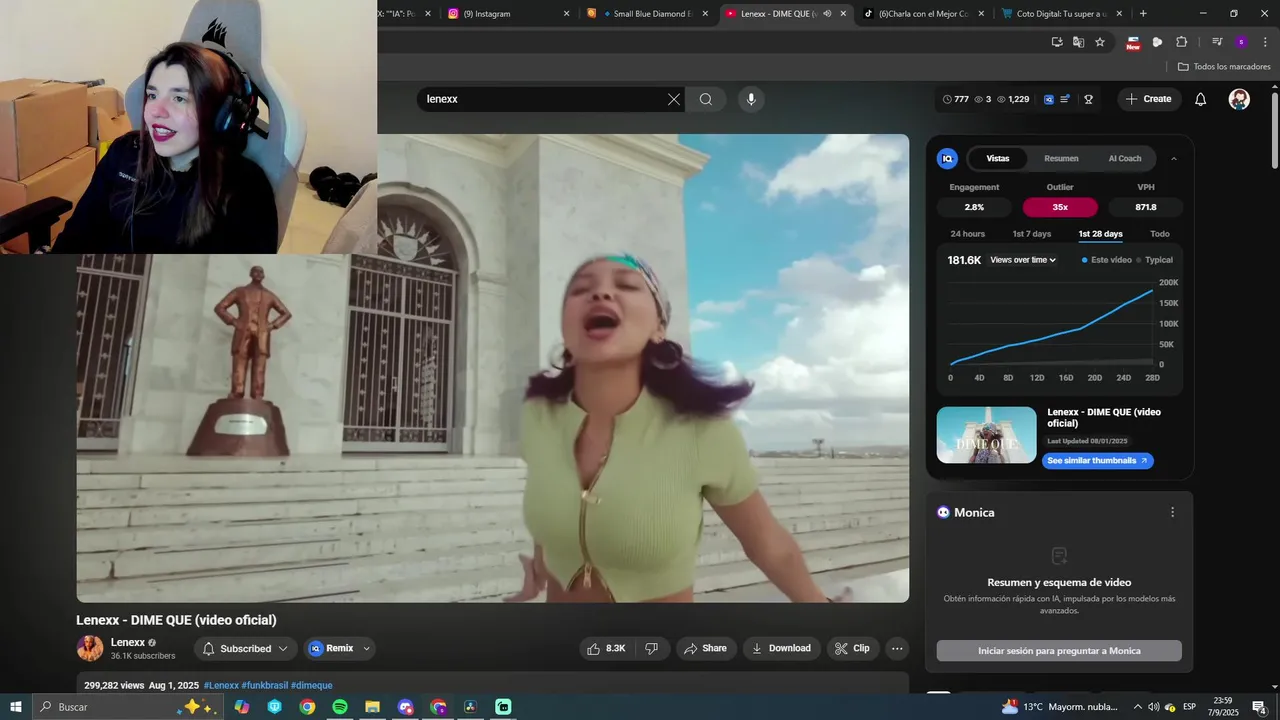Open YouTube notifications bell

(1201, 99)
